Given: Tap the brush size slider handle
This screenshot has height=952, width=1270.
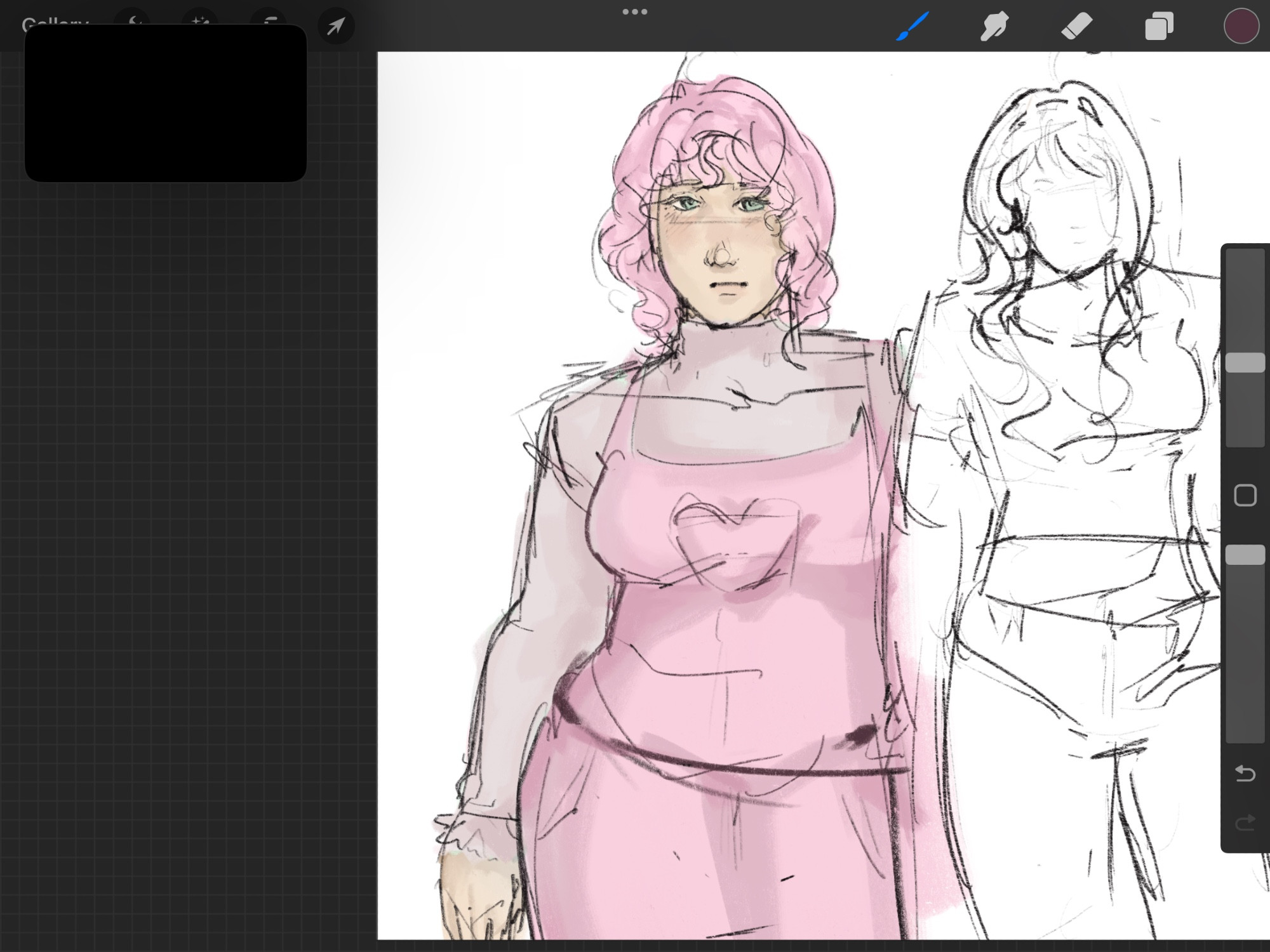Looking at the screenshot, I should pyautogui.click(x=1245, y=363).
